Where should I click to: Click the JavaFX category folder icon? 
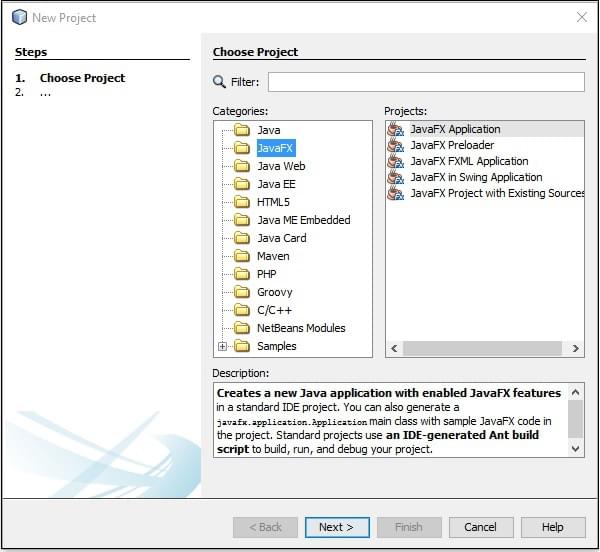tap(242, 148)
